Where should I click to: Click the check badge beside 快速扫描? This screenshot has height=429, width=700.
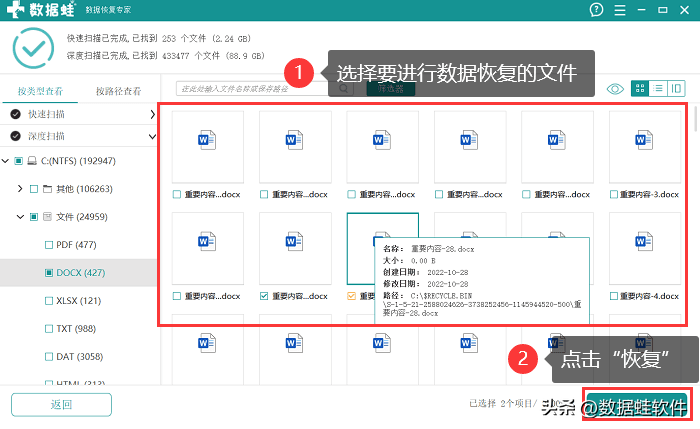point(16,114)
